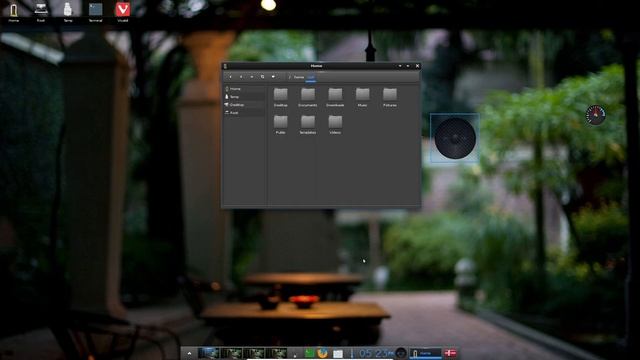Click the round speaker gadget on desktop
Viewport: 640px width, 360px height.
tap(455, 138)
